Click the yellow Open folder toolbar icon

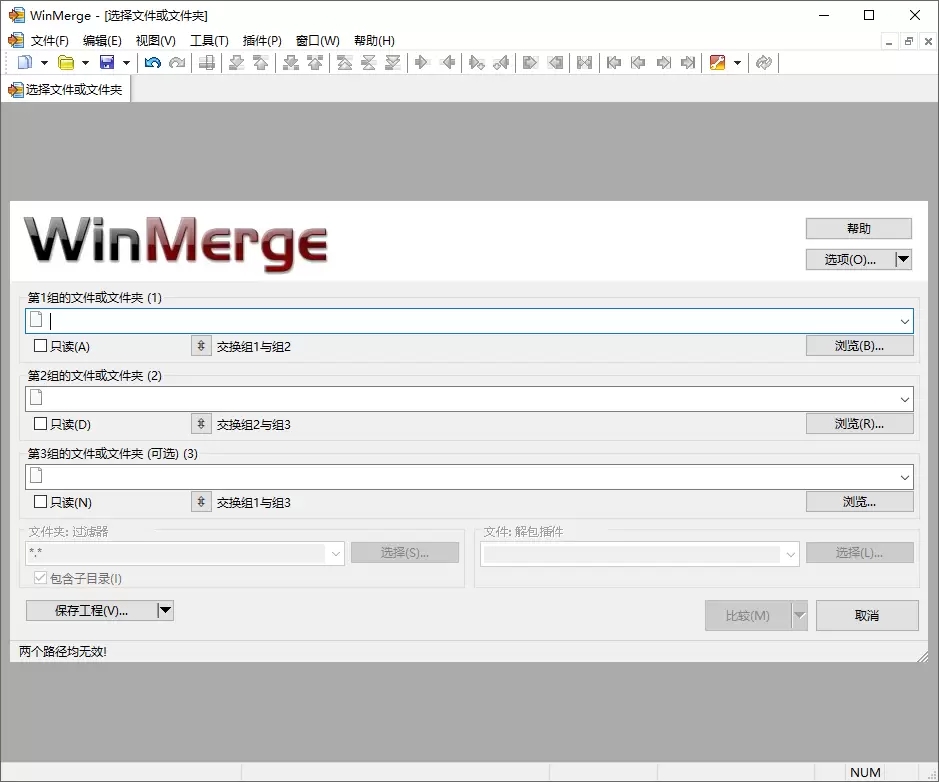pos(66,62)
